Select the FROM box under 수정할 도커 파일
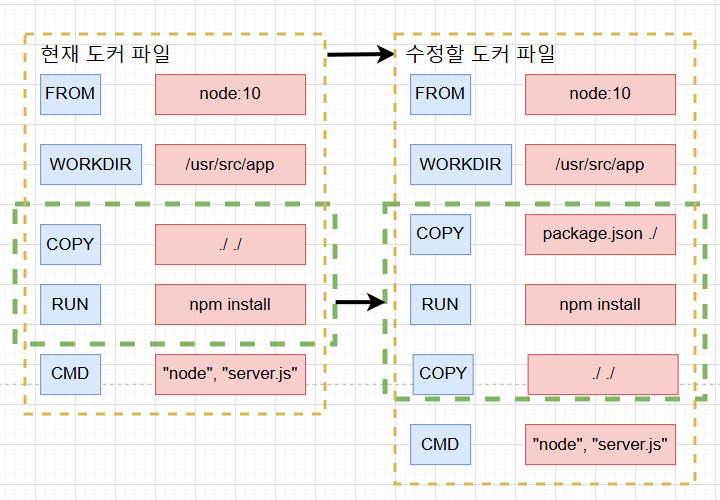Image resolution: width=720 pixels, height=500 pixels. point(440,94)
